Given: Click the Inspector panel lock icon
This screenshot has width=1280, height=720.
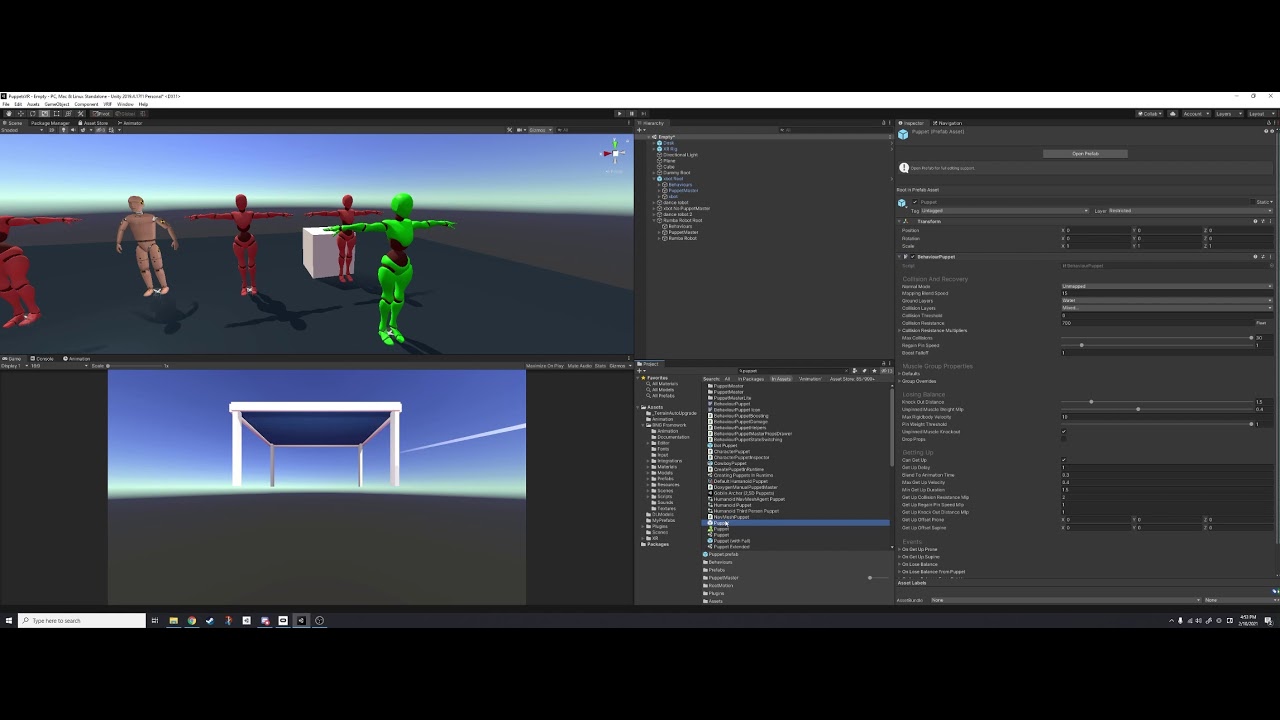Looking at the screenshot, I should pyautogui.click(x=1269, y=123).
